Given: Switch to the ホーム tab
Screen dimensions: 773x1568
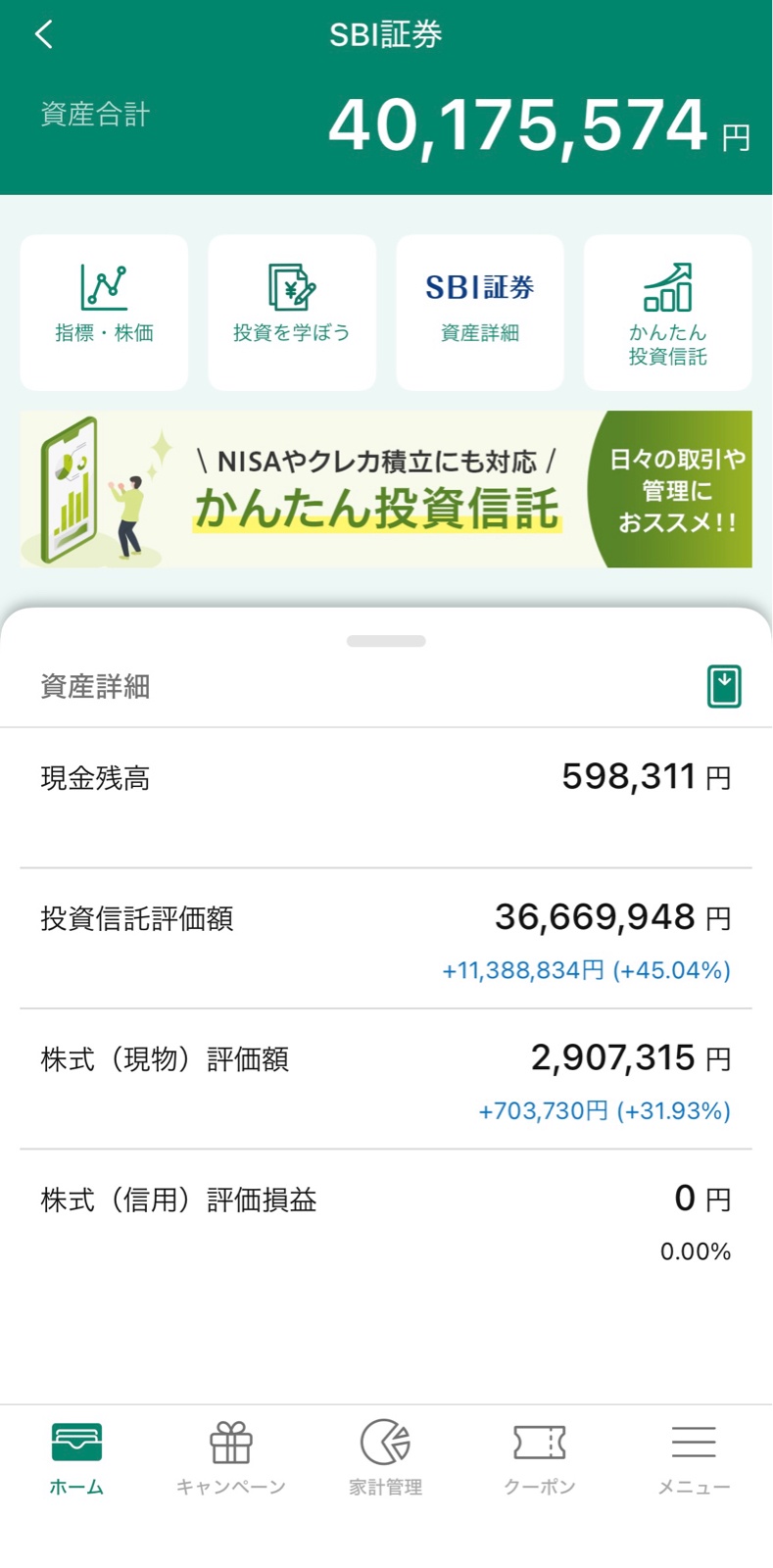Looking at the screenshot, I should click(76, 1457).
